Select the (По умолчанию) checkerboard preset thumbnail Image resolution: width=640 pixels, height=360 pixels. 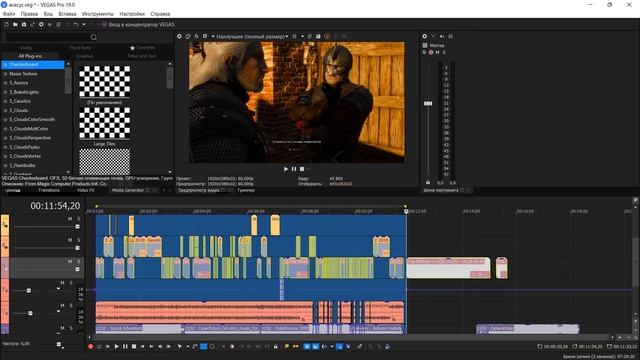104,81
